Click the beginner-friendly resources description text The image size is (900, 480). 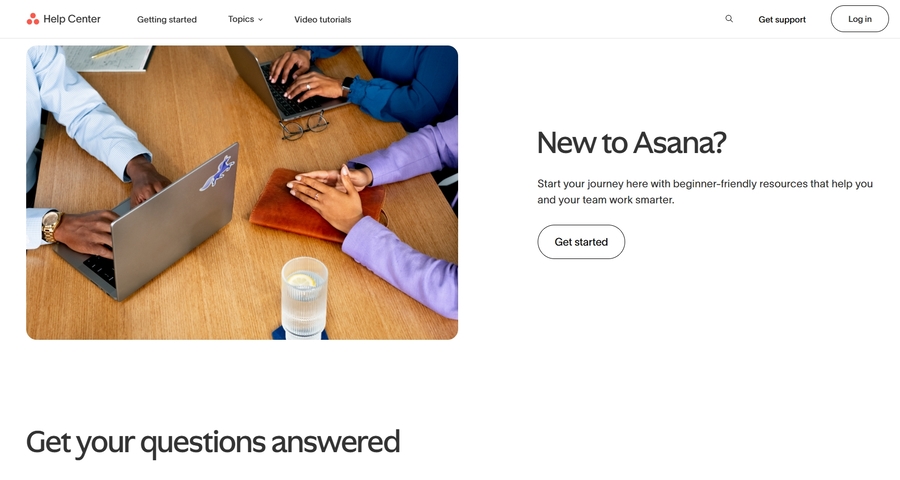click(705, 192)
